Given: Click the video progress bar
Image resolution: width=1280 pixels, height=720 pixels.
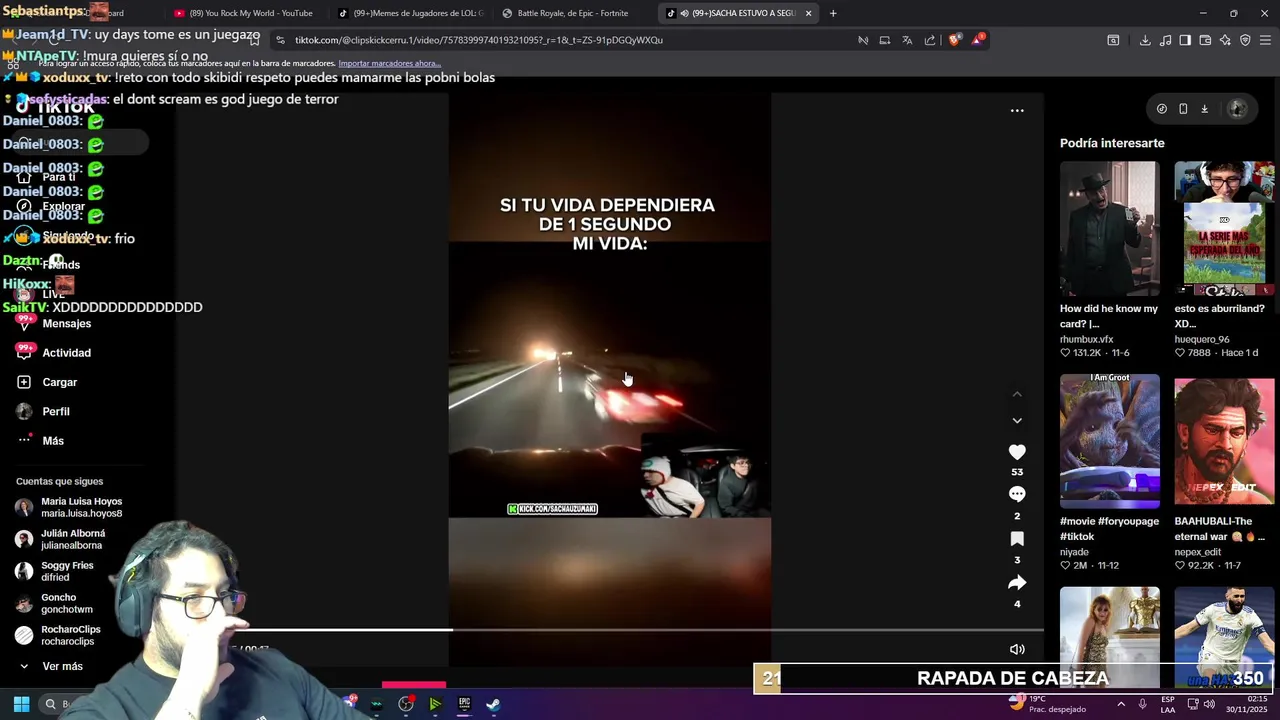Looking at the screenshot, I should (640, 630).
